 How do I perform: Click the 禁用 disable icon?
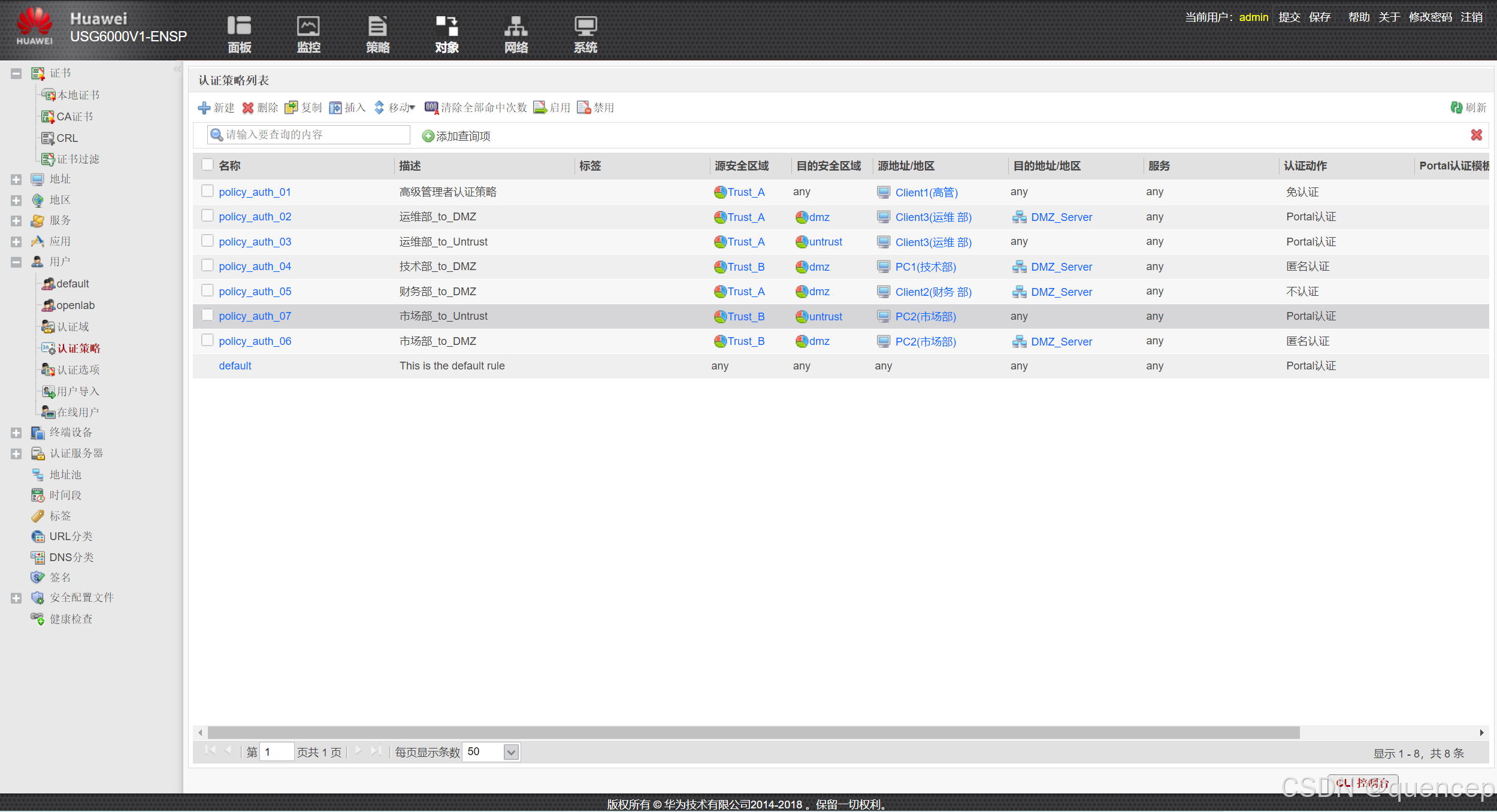tap(583, 108)
